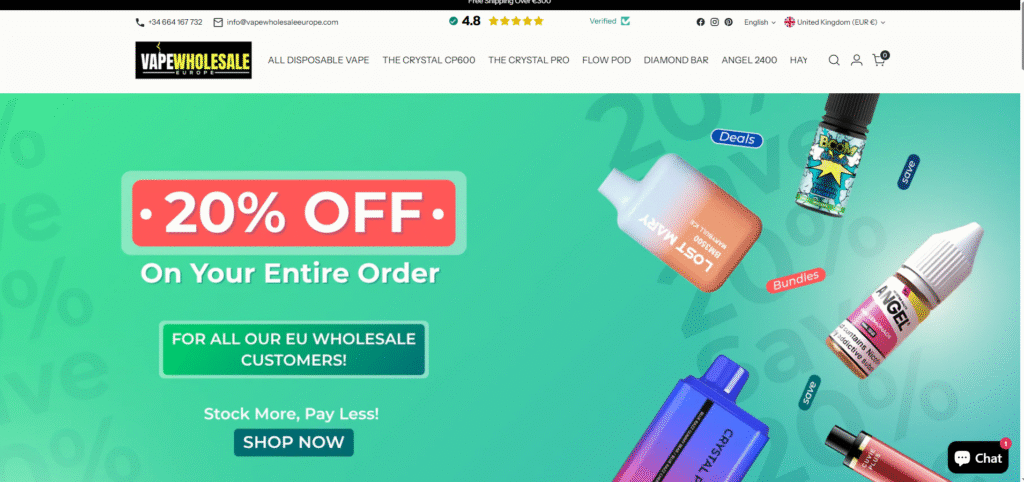Open THE CRYSTAL PRO menu item
Image resolution: width=1024 pixels, height=482 pixels.
[x=529, y=60]
